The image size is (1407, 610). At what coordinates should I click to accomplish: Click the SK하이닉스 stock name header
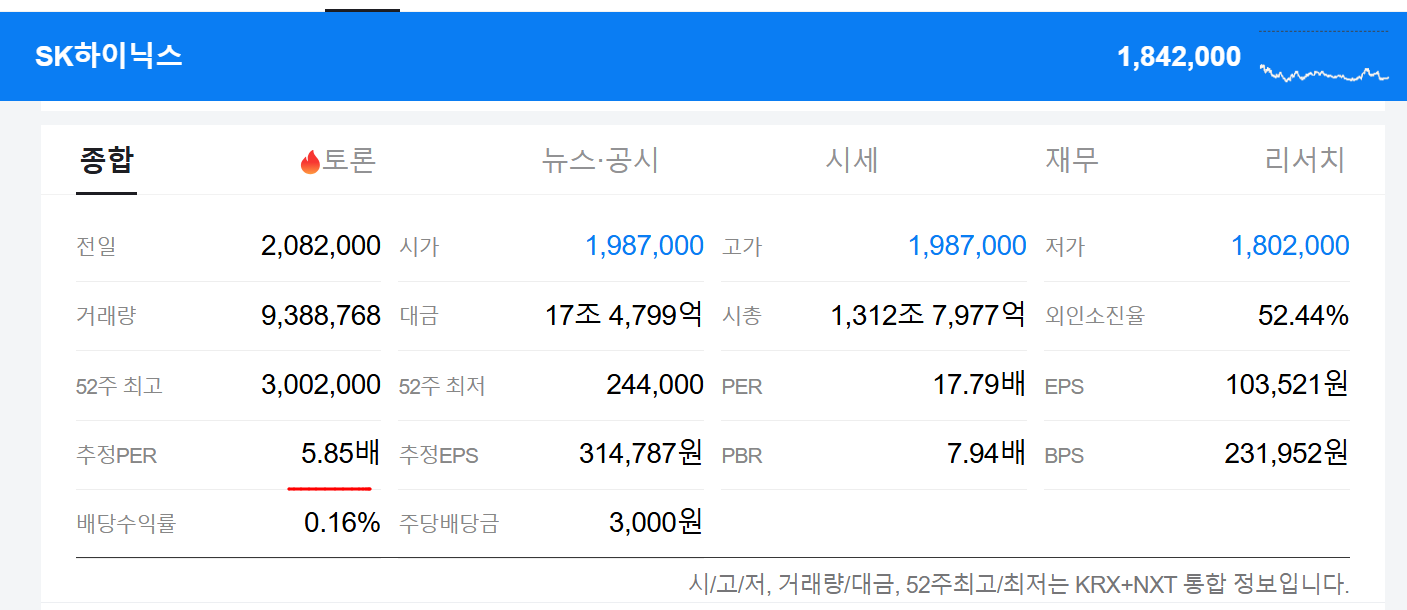coord(109,56)
